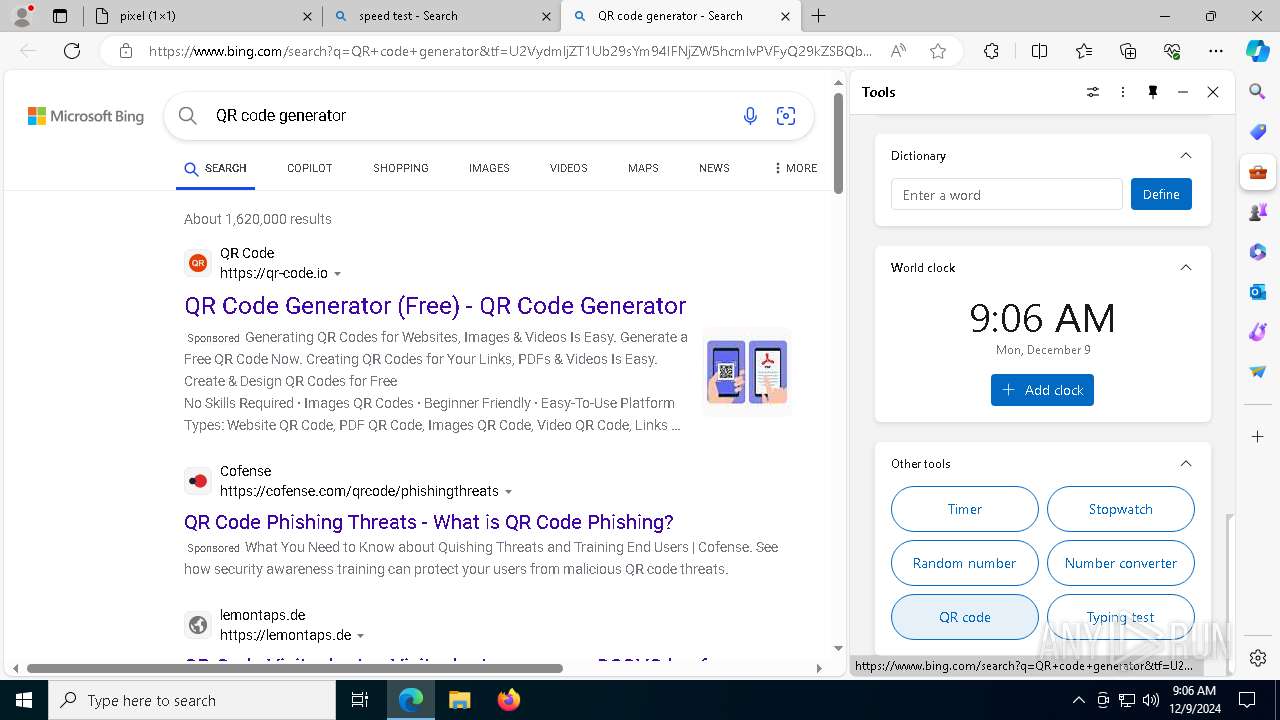Open QR Code Phishing Threats link
The width and height of the screenshot is (1280, 720).
point(429,522)
